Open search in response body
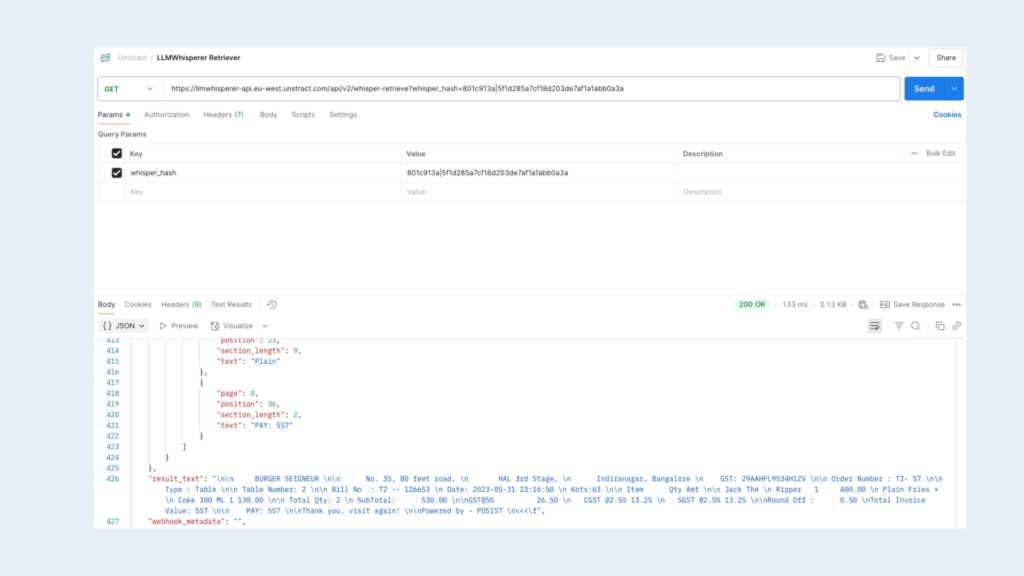1024x576 pixels. 915,326
